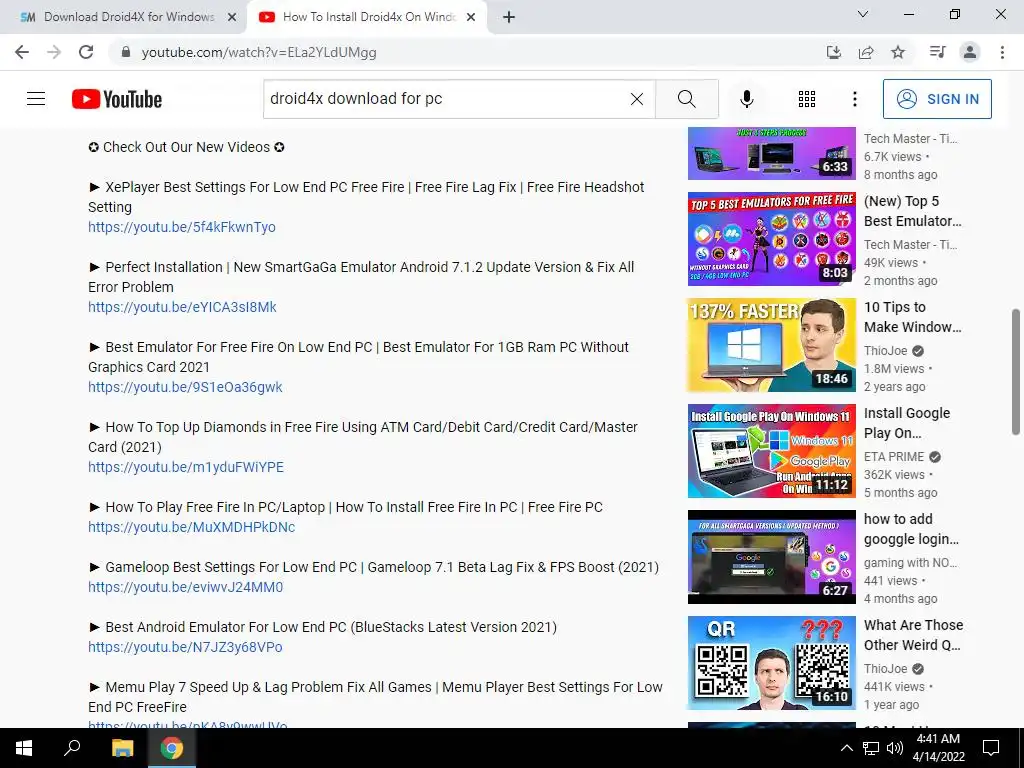
Task: Go to YouTube home via logo
Action: pos(117,99)
